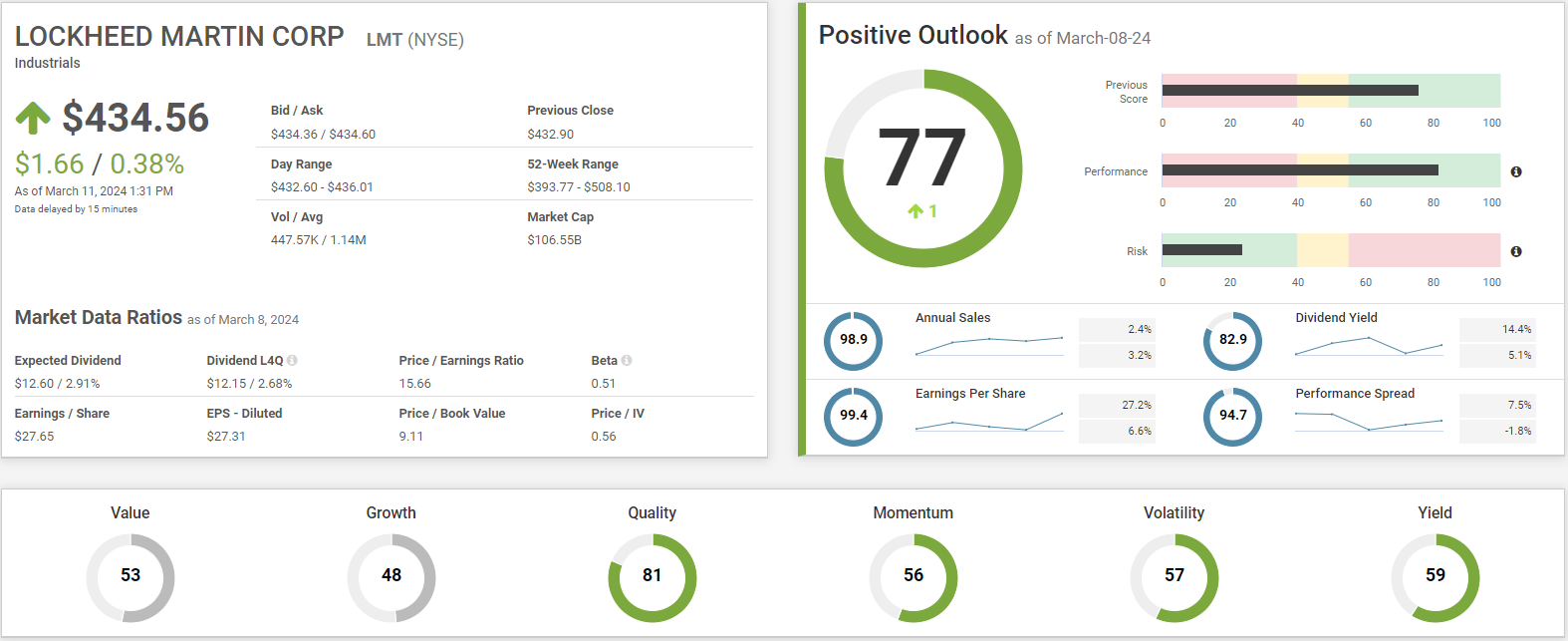
Task: Click the Annual Sales 2.4% value
Action: 1140,329
